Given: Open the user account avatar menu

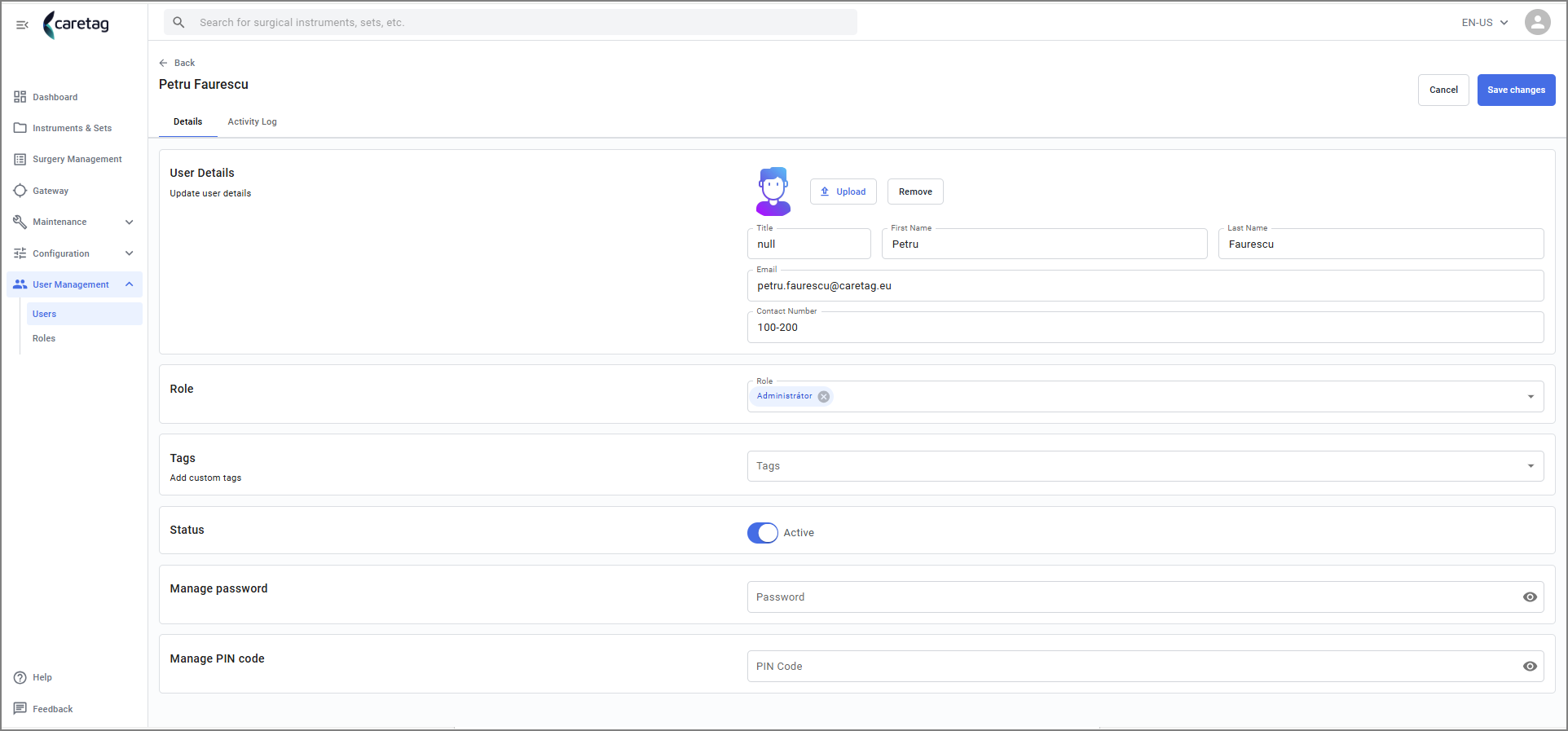Looking at the screenshot, I should click(1537, 22).
